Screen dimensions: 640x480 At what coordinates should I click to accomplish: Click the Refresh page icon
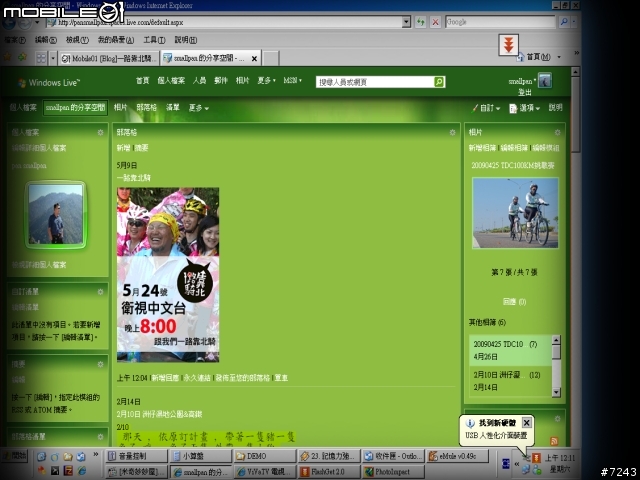tap(420, 22)
